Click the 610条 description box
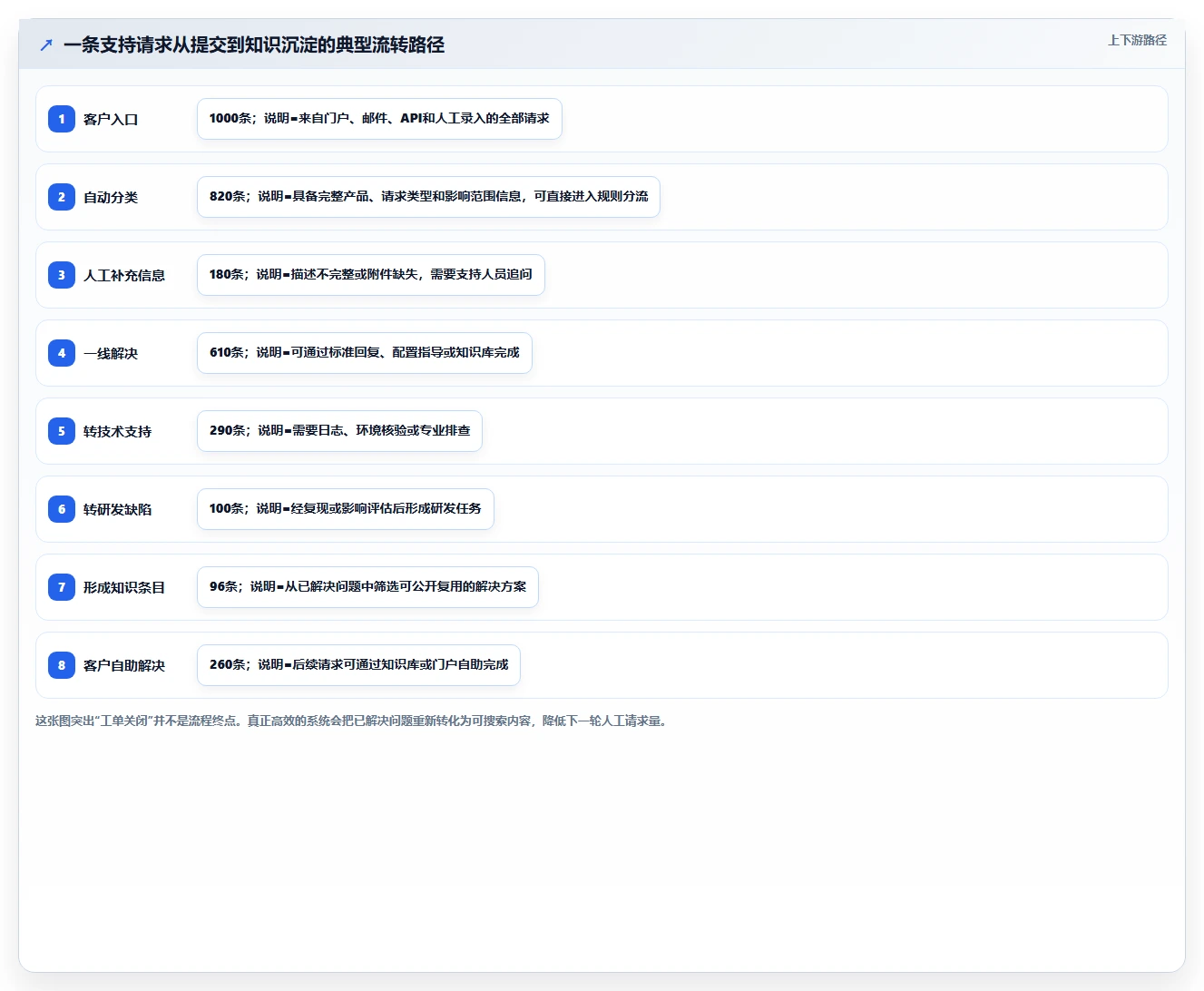This screenshot has width=1204, height=991. (365, 353)
